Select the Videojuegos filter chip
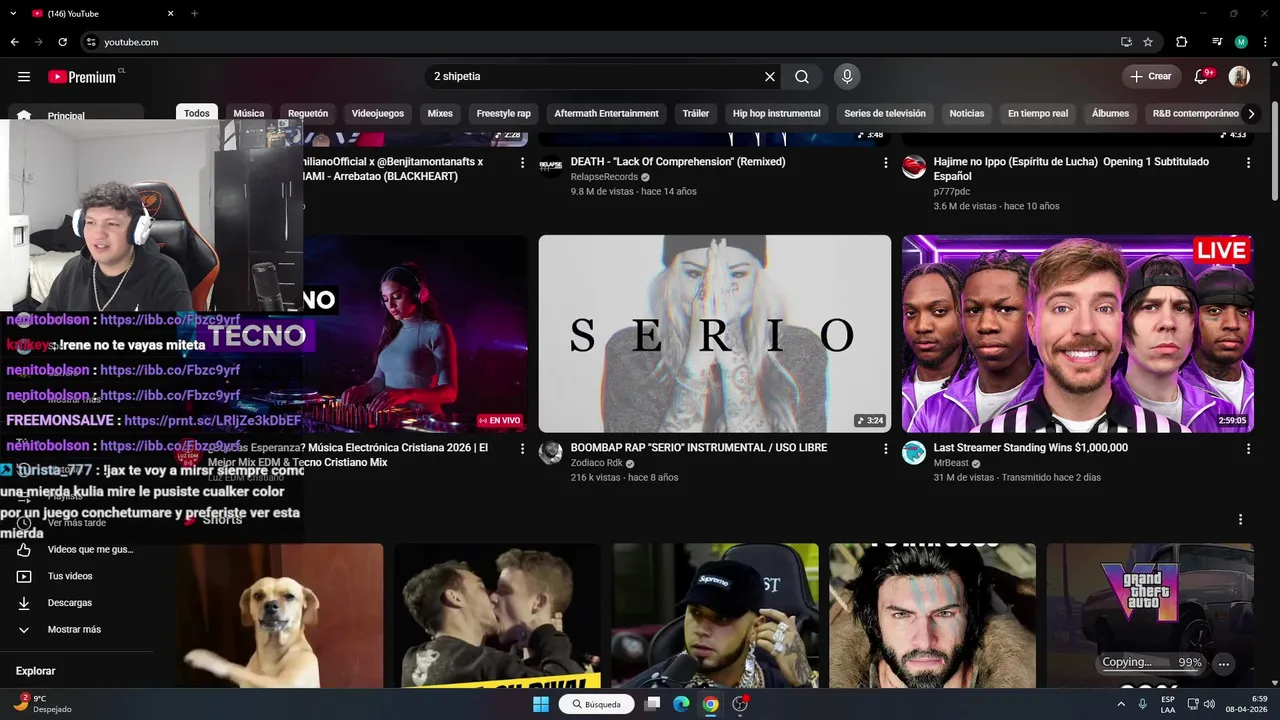 [x=378, y=113]
